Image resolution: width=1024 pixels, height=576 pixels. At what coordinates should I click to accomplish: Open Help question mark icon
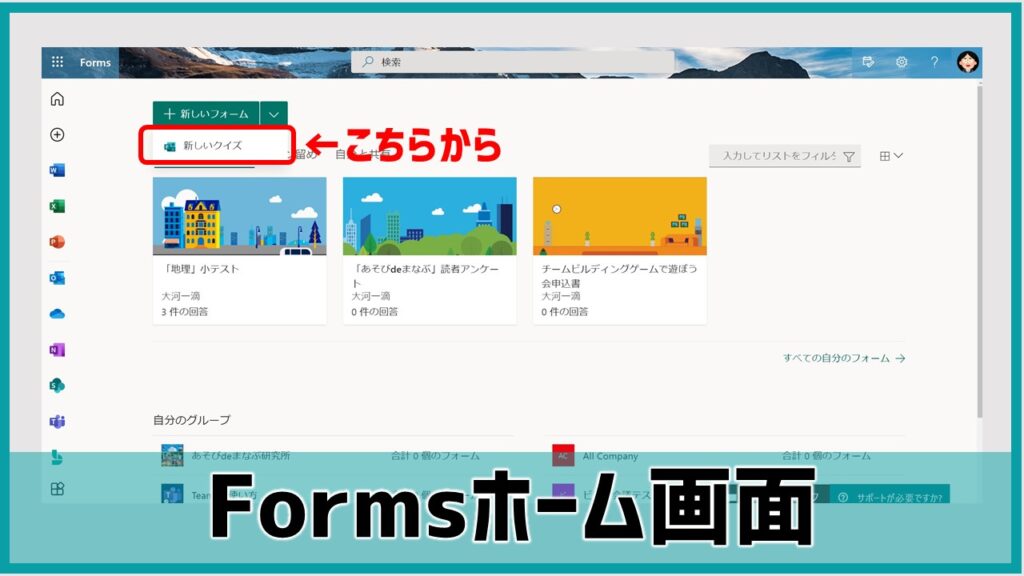[x=935, y=62]
